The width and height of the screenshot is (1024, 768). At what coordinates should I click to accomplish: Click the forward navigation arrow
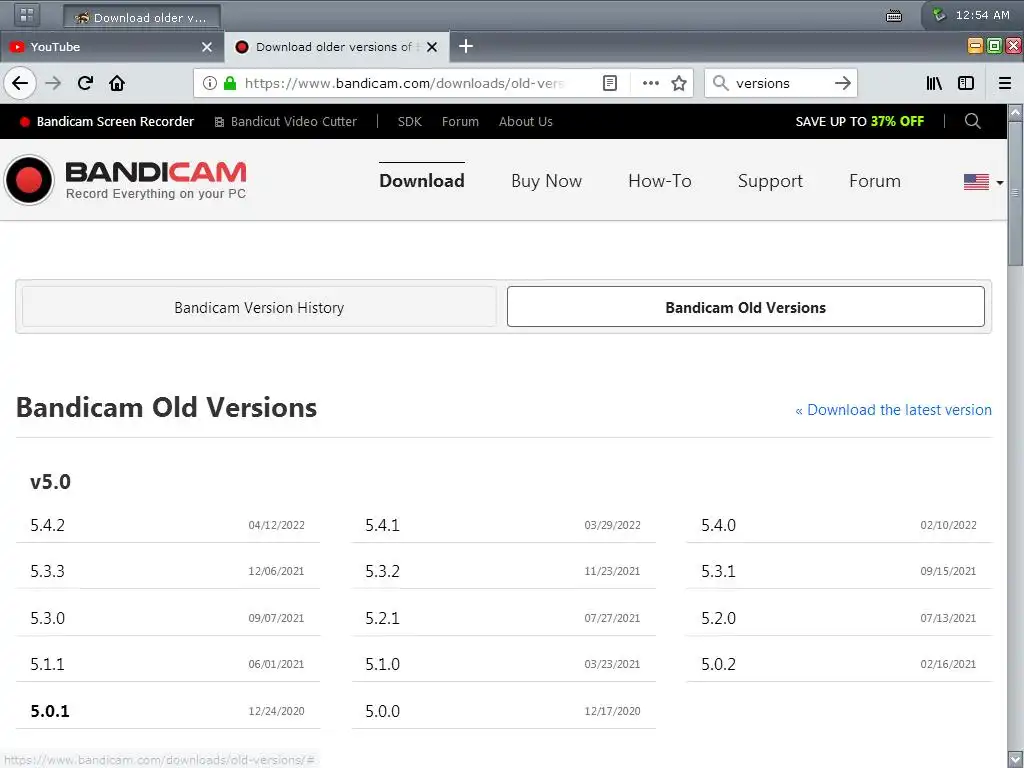(53, 84)
